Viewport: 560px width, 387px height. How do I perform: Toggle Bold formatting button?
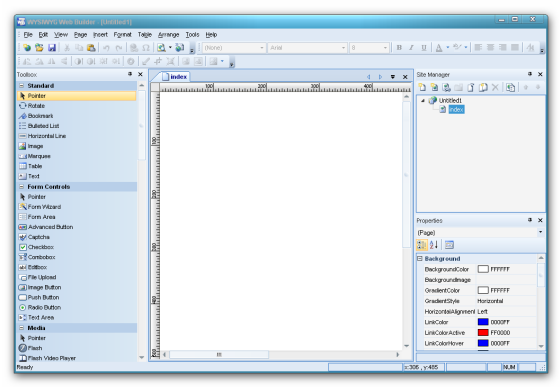pos(399,47)
